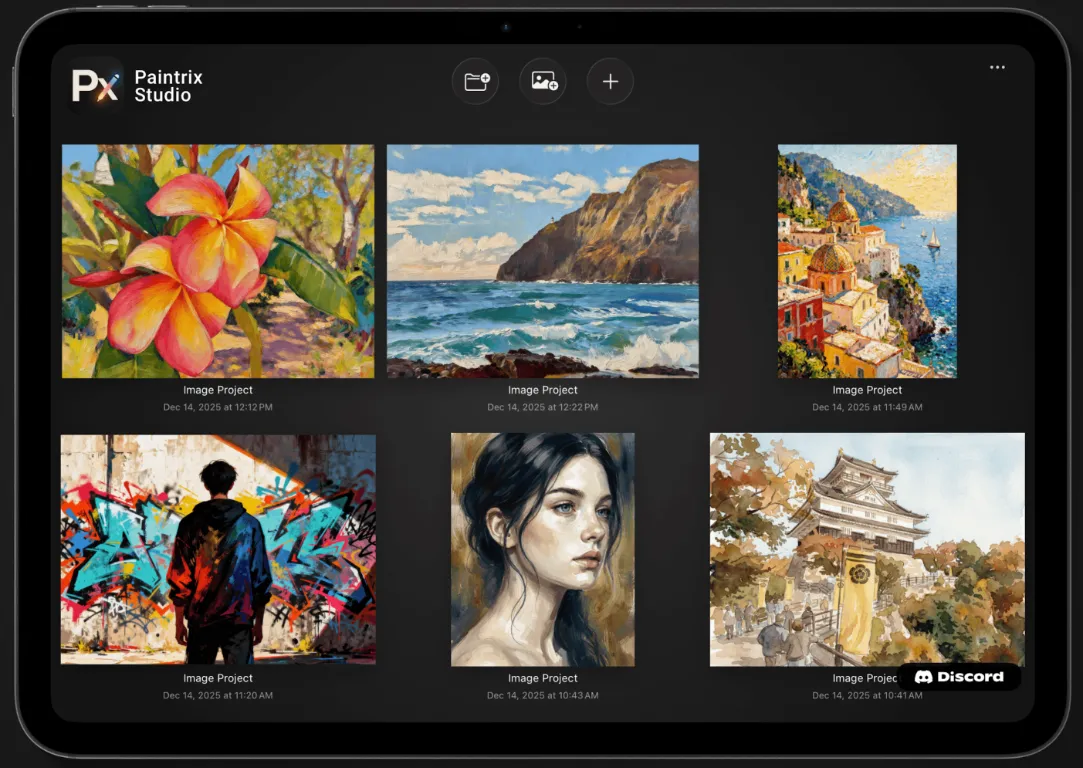Click the Paintrix Studio Px logo
This screenshot has height=768, width=1083.
pyautogui.click(x=95, y=86)
